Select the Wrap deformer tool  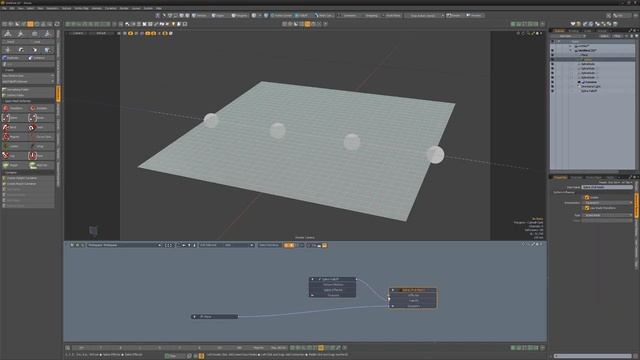click(41, 146)
